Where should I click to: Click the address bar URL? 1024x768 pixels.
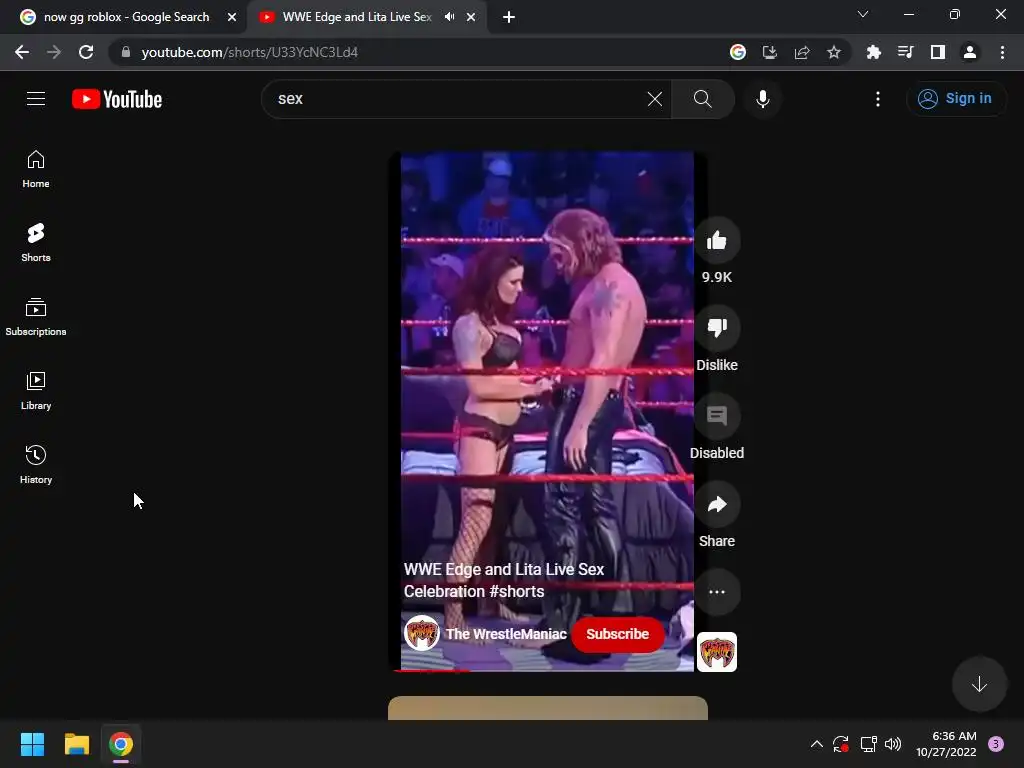click(249, 52)
